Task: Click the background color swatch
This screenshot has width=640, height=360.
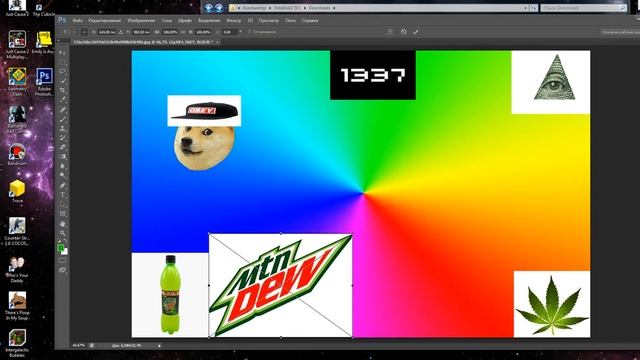Action: click(x=65, y=252)
